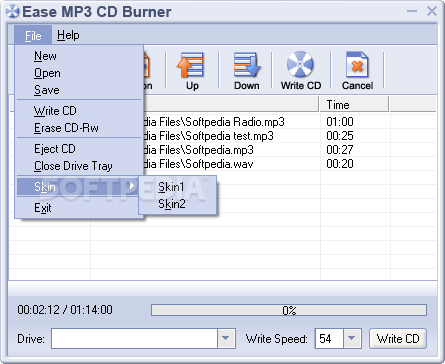Choose Skin1 from the submenu
Screen dimensions: 445x364
(x=178, y=187)
